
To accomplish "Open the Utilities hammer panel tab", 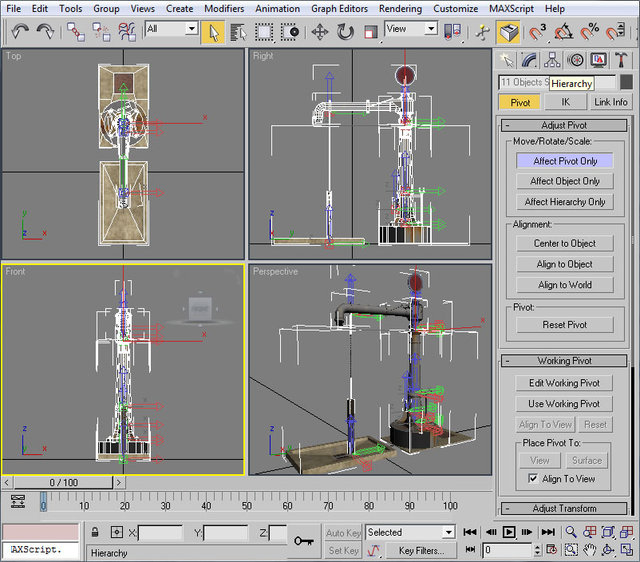I will (619, 60).
